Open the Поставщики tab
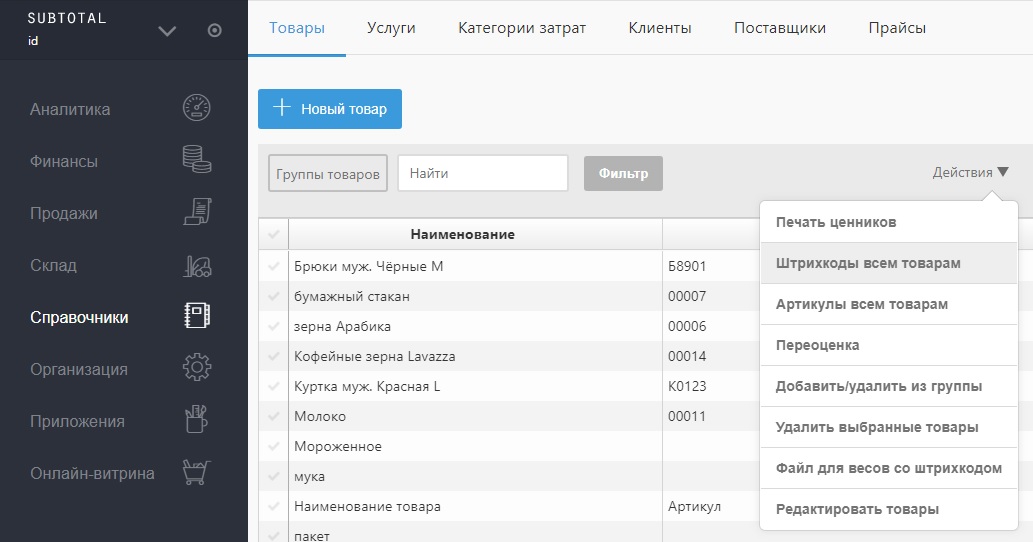This screenshot has height=542, width=1033. coord(780,28)
